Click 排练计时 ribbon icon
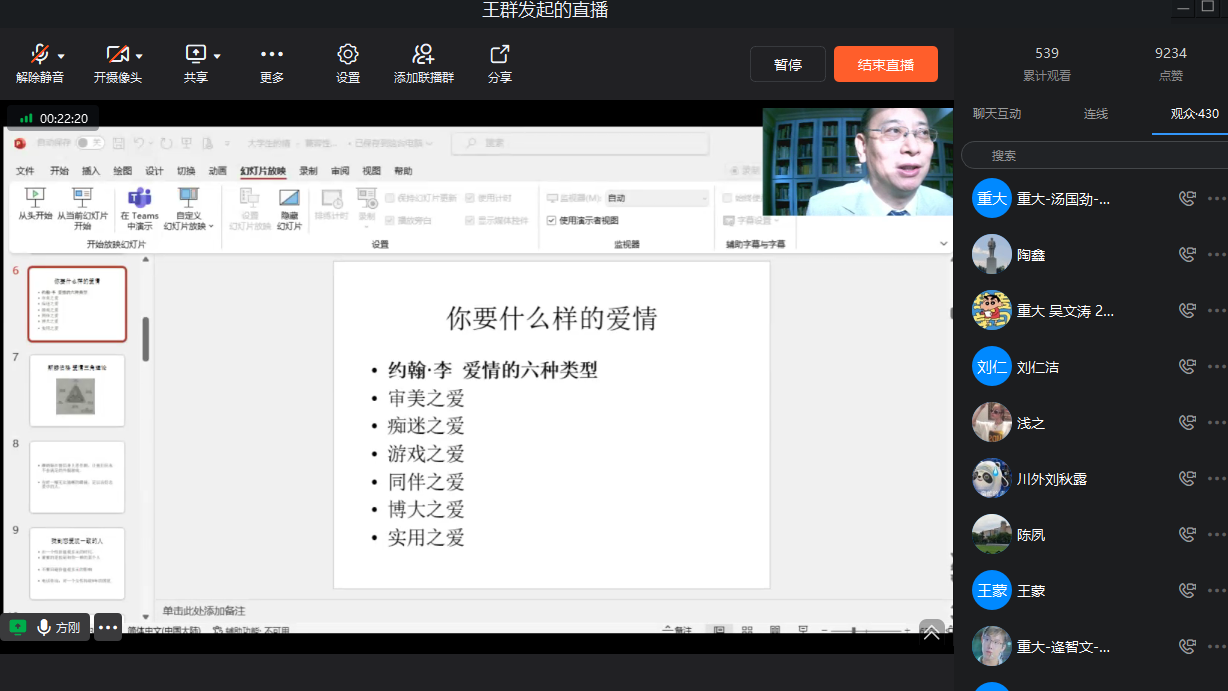This screenshot has width=1228, height=691. [332, 197]
